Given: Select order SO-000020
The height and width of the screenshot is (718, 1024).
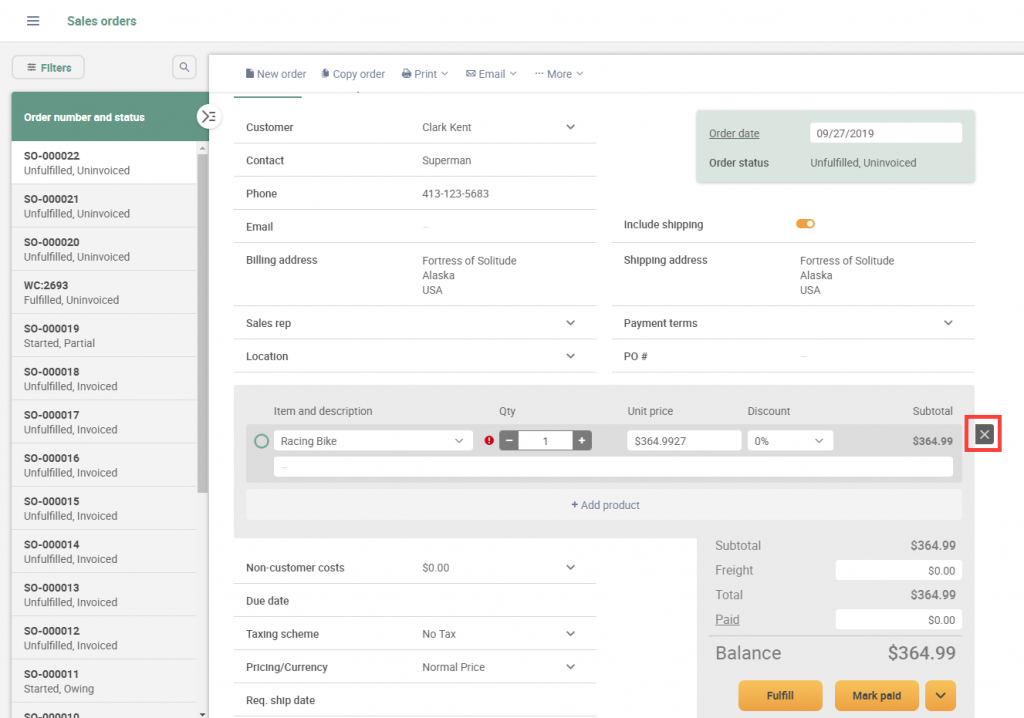Looking at the screenshot, I should pyautogui.click(x=104, y=249).
